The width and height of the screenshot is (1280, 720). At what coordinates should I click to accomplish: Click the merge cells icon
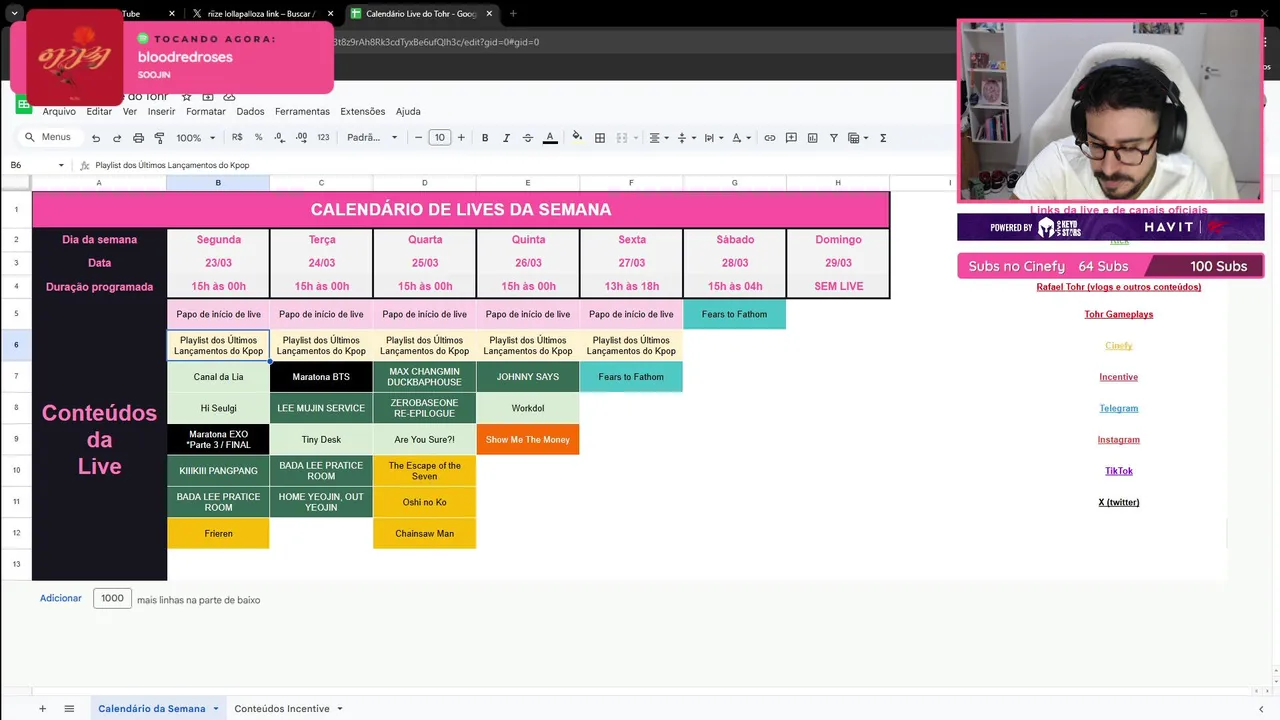click(622, 138)
